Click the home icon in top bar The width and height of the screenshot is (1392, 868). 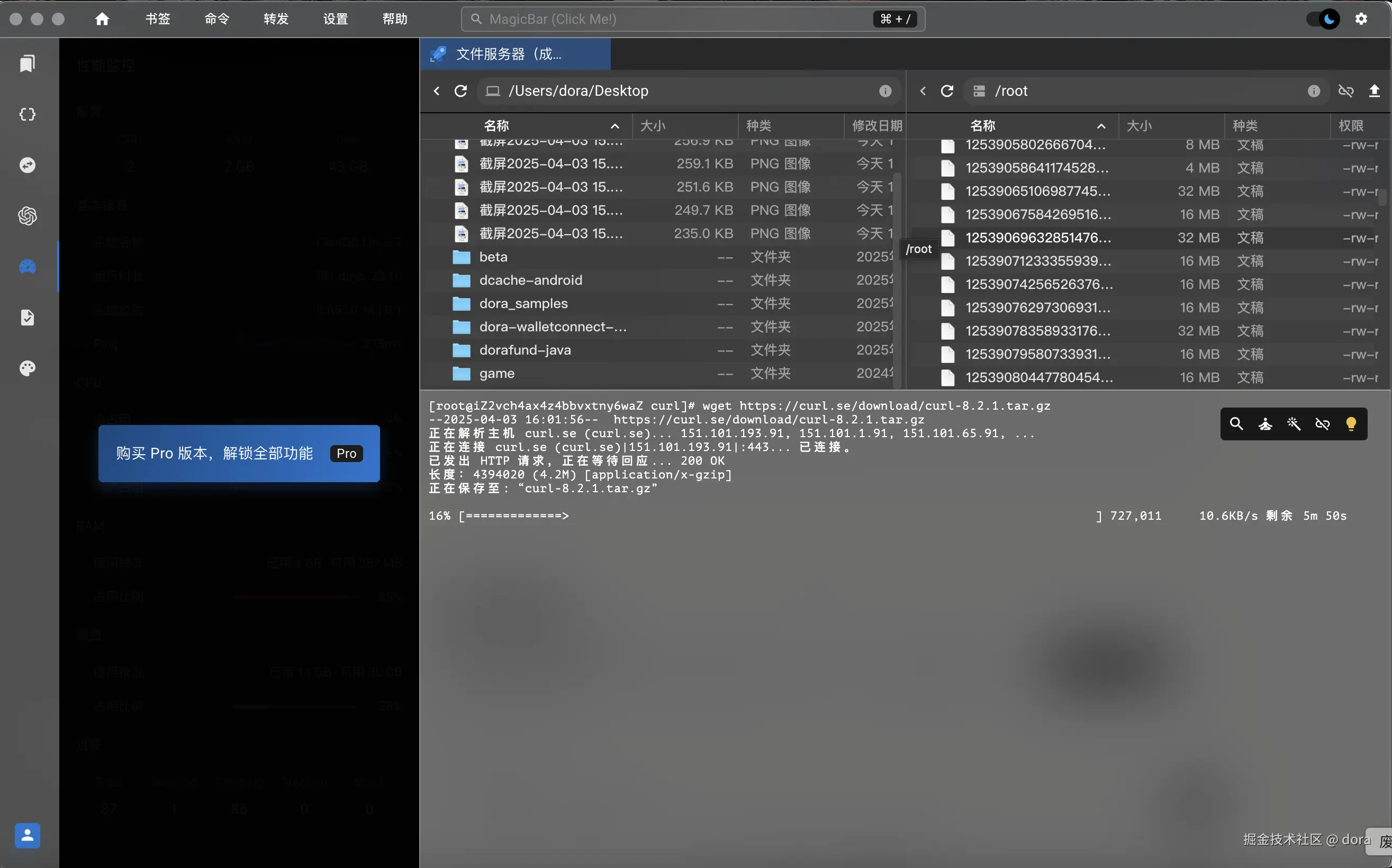pyautogui.click(x=102, y=19)
